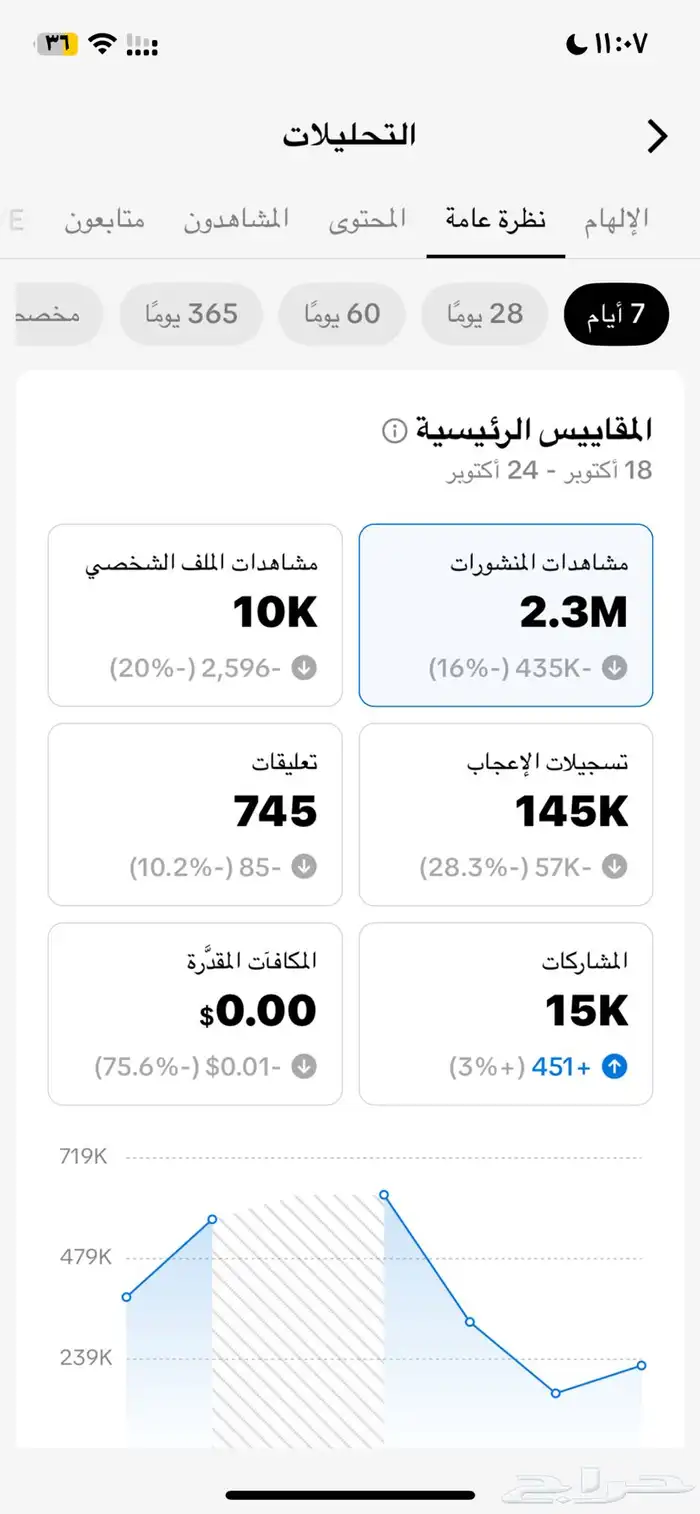Select the 365 يومًا time range

pos(190,314)
